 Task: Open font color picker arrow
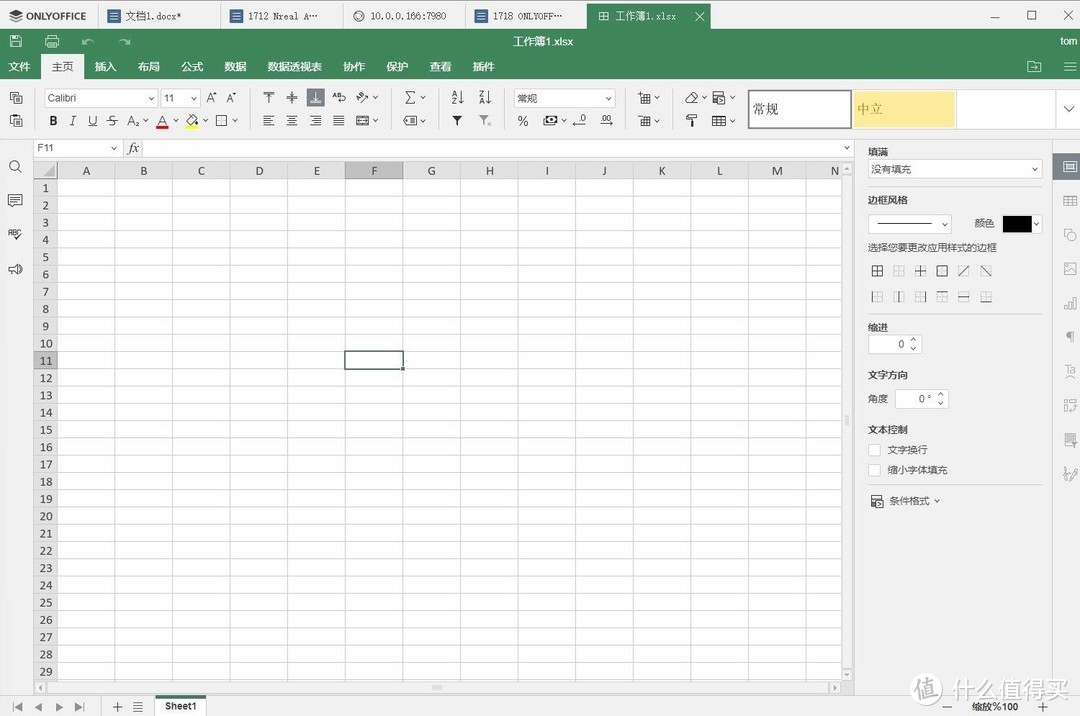coord(176,120)
